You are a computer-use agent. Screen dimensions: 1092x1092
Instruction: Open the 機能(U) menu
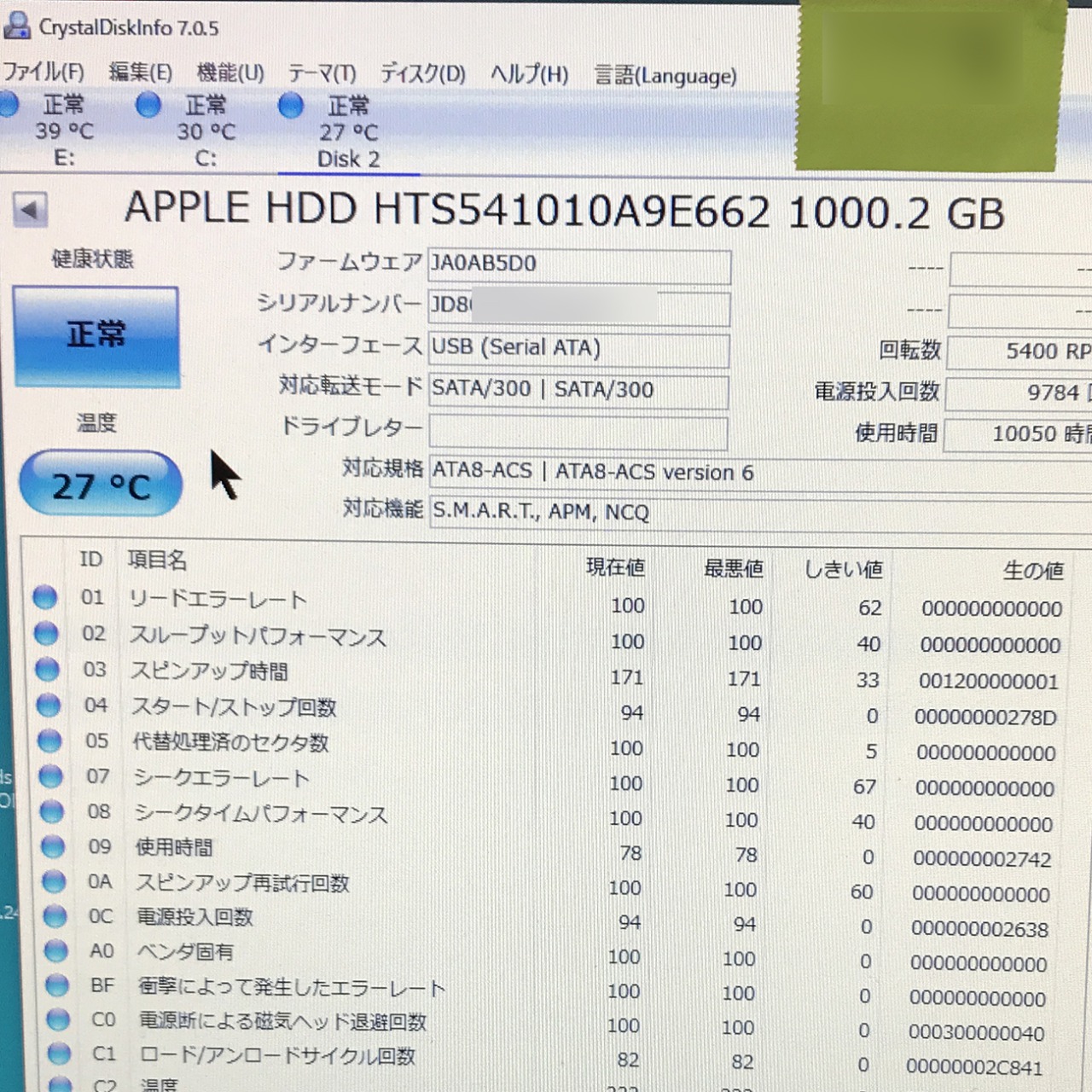(230, 73)
